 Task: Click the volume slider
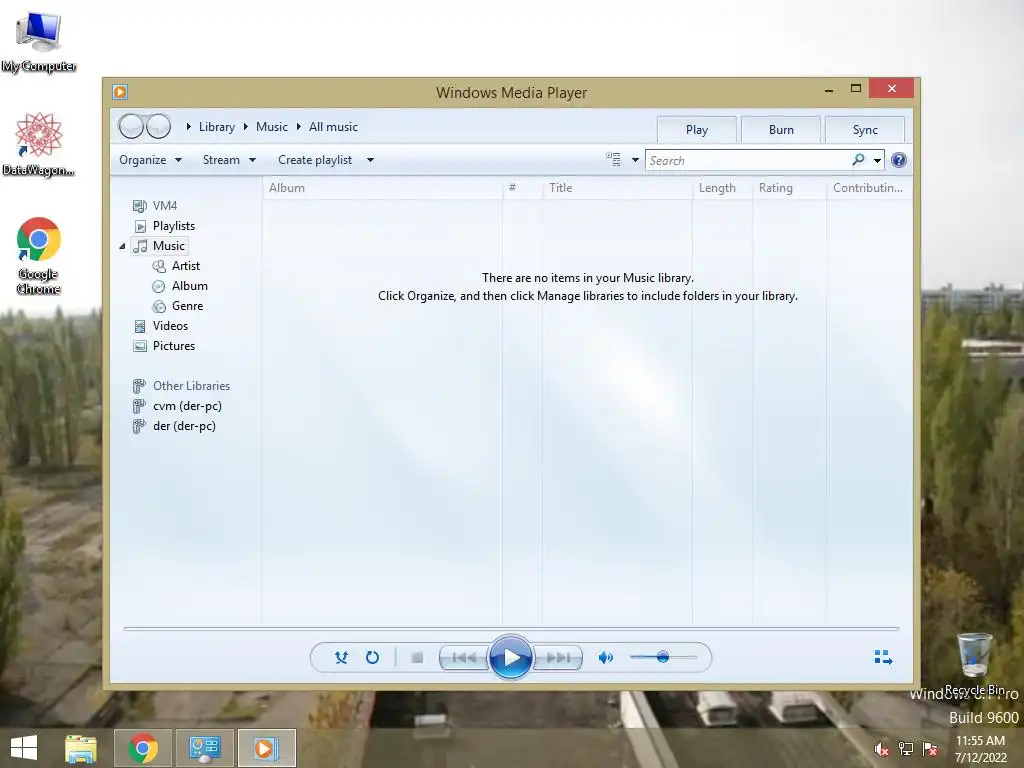[x=663, y=657]
